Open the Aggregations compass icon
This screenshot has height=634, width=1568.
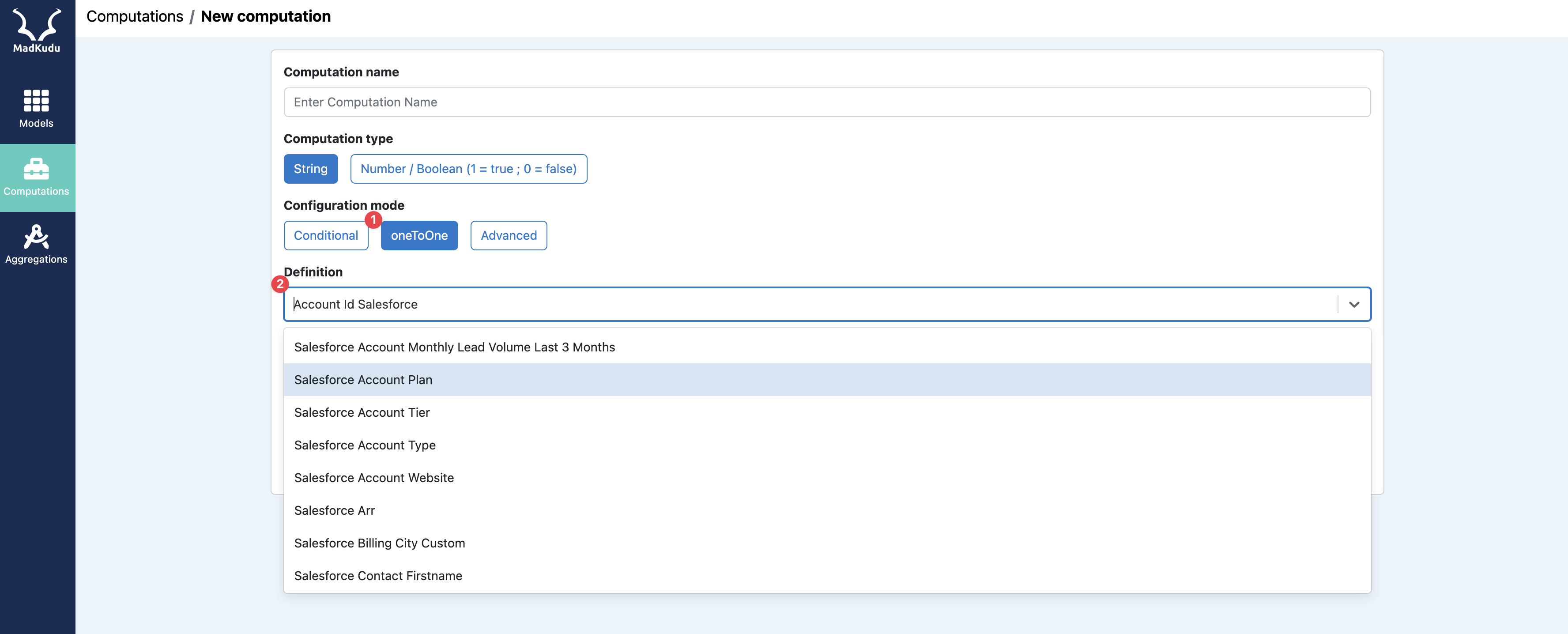(36, 237)
